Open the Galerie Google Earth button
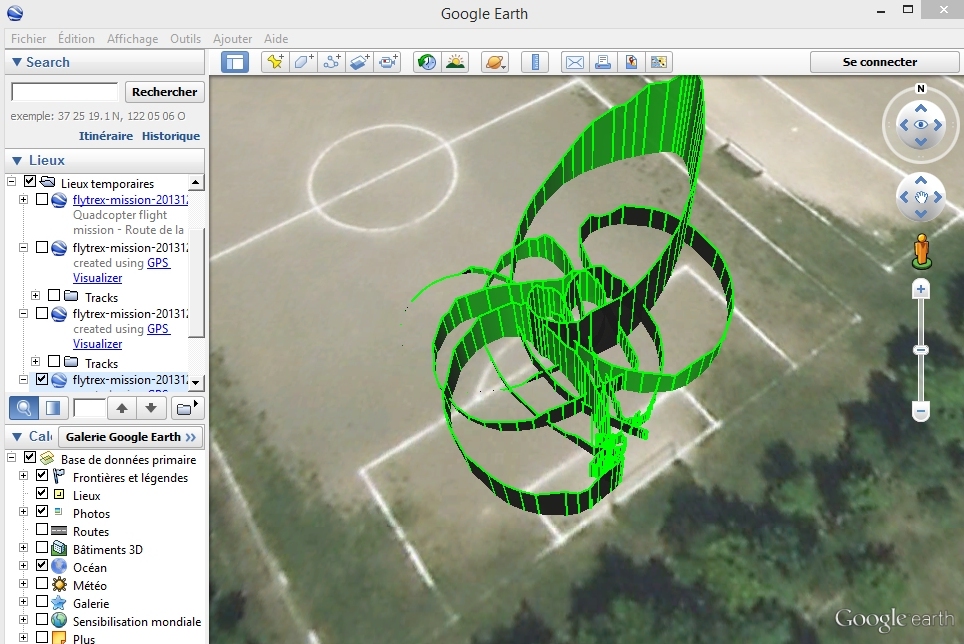The width and height of the screenshot is (964, 644). coord(130,437)
